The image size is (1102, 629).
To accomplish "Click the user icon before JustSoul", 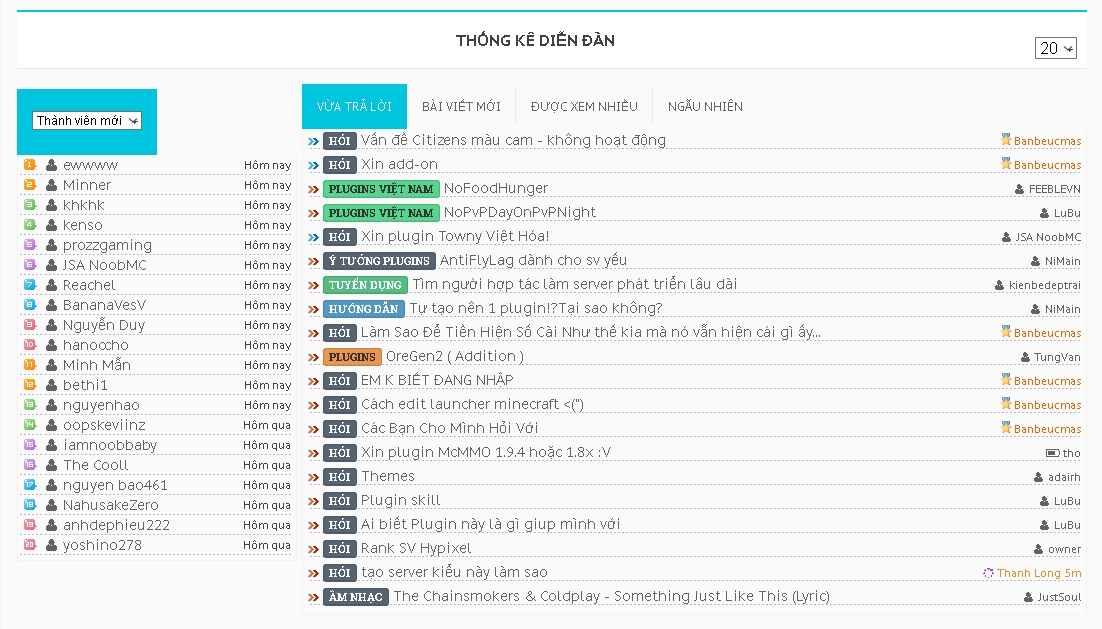I will [x=1028, y=597].
